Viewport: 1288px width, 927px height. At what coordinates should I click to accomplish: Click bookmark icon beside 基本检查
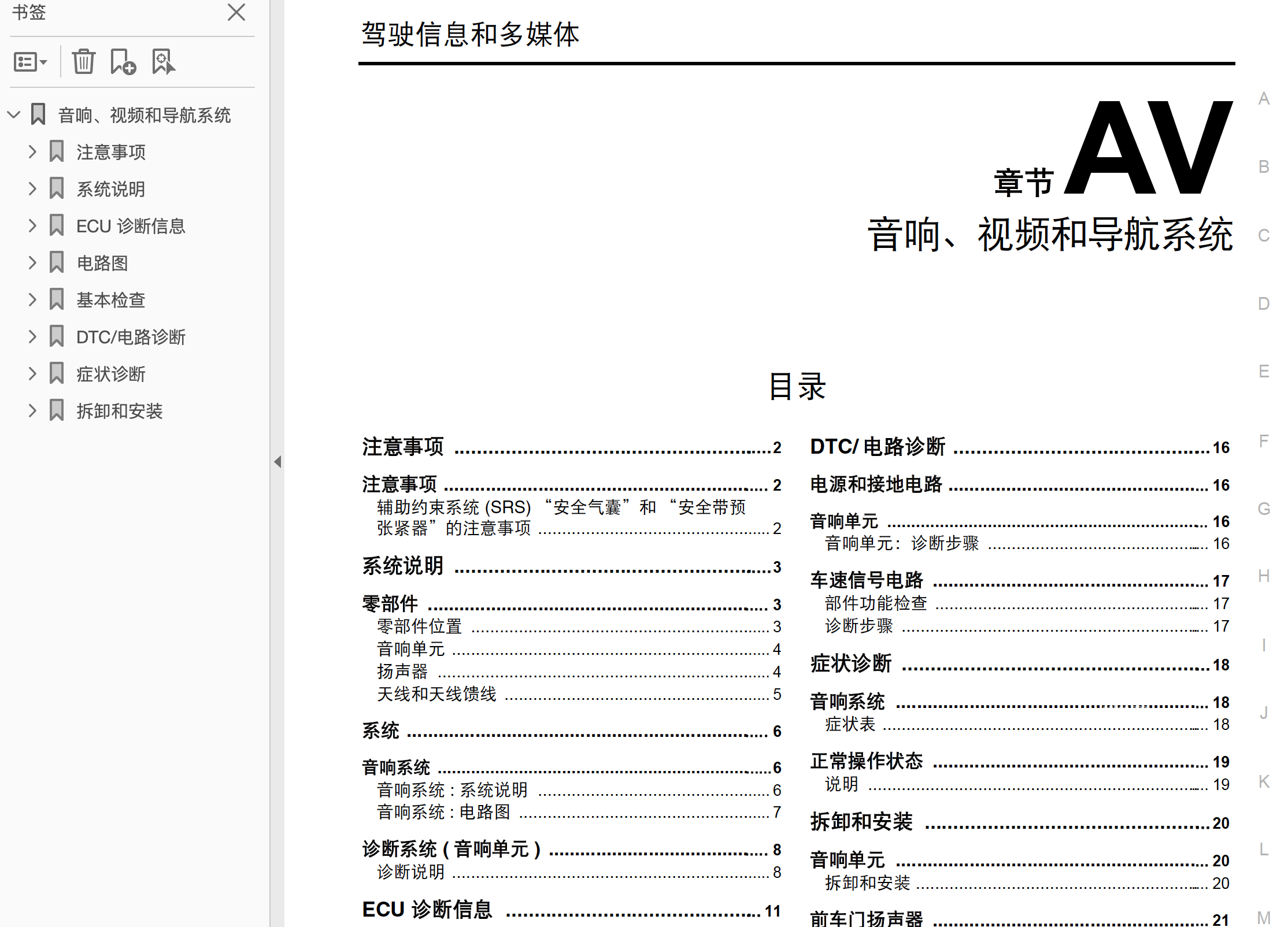pos(57,299)
